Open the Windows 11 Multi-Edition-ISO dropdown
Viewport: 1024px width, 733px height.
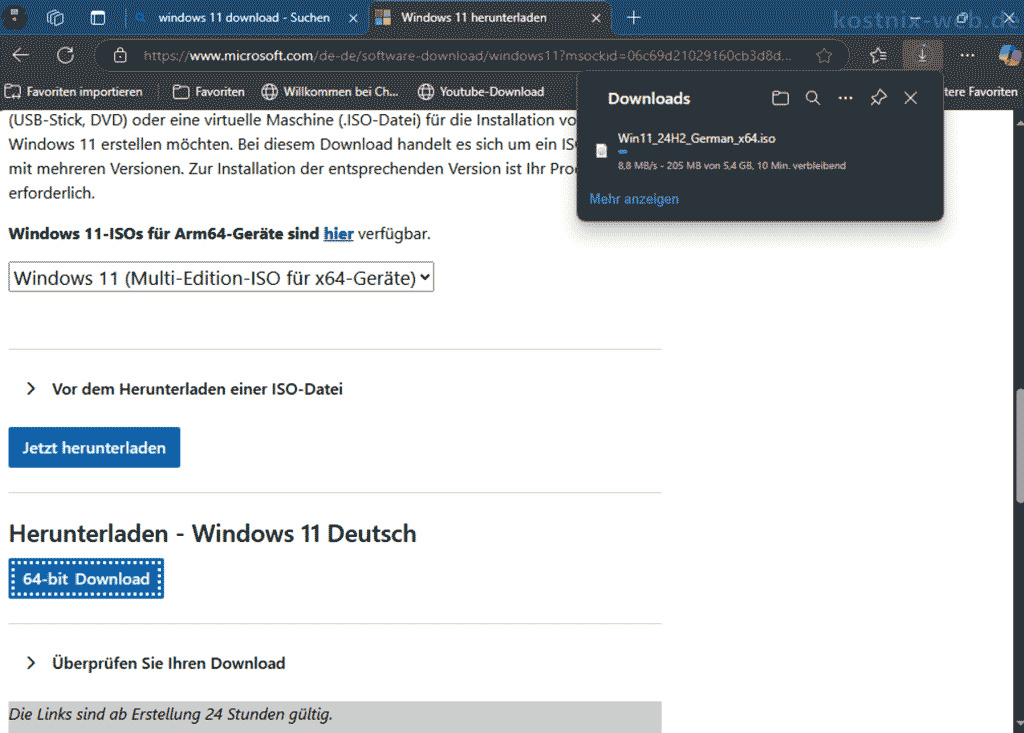pyautogui.click(x=221, y=278)
